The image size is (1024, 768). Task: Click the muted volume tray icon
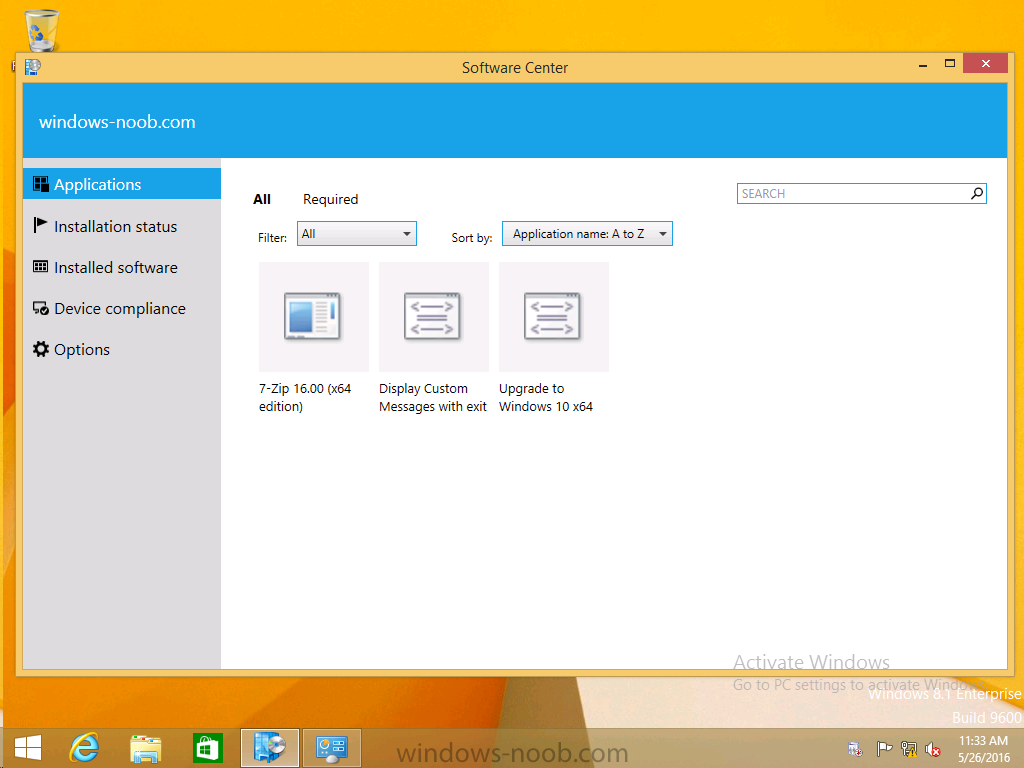933,749
